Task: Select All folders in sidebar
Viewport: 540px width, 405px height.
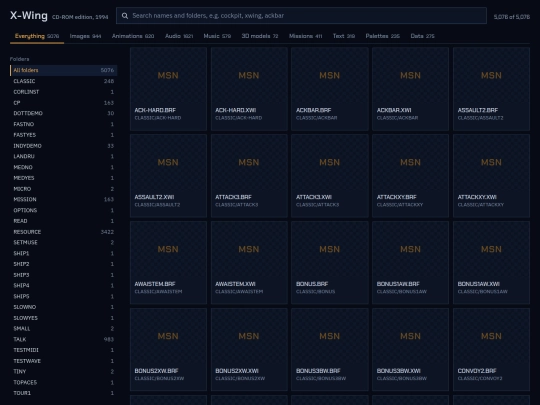Action: (63, 70)
